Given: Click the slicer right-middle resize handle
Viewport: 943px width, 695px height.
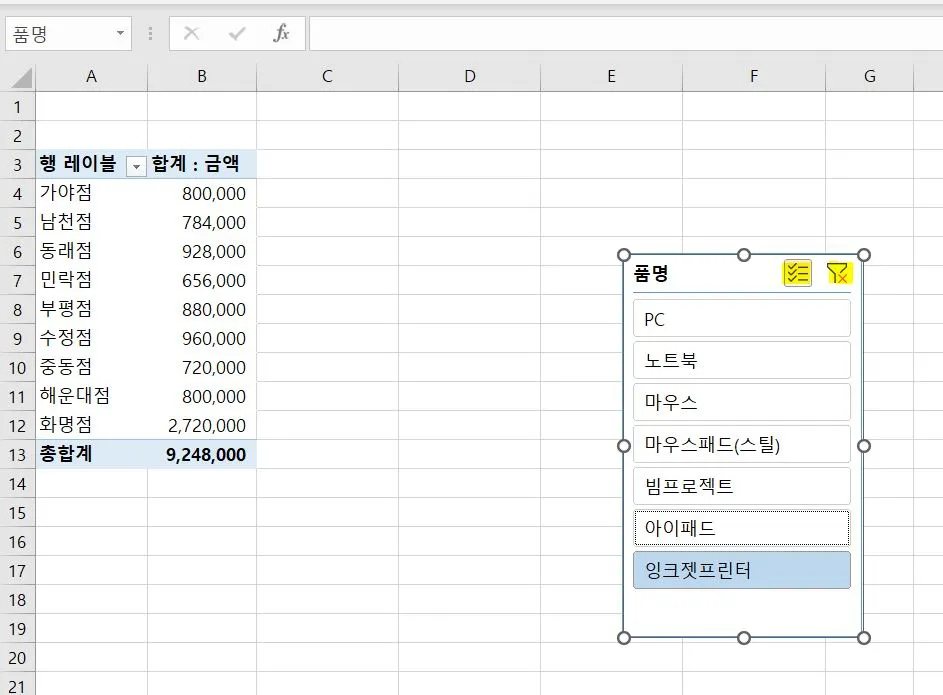Looking at the screenshot, I should [864, 446].
